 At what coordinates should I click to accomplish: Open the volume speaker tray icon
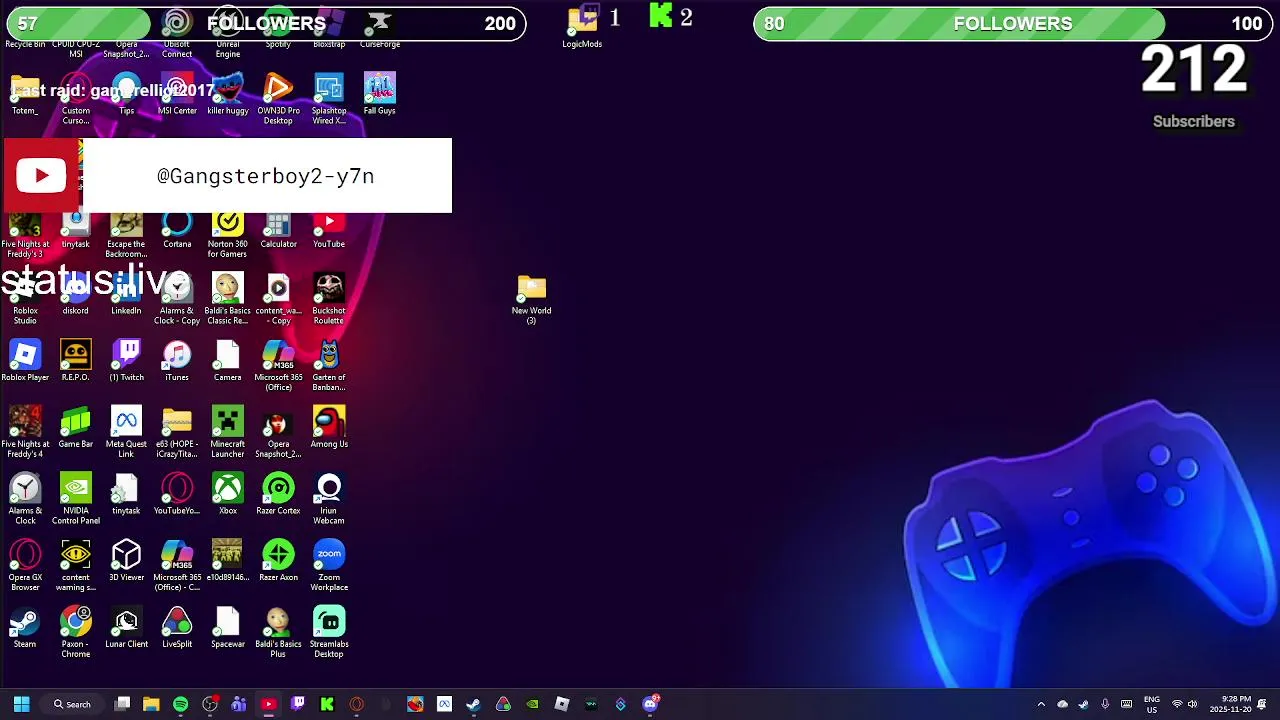[1193, 704]
